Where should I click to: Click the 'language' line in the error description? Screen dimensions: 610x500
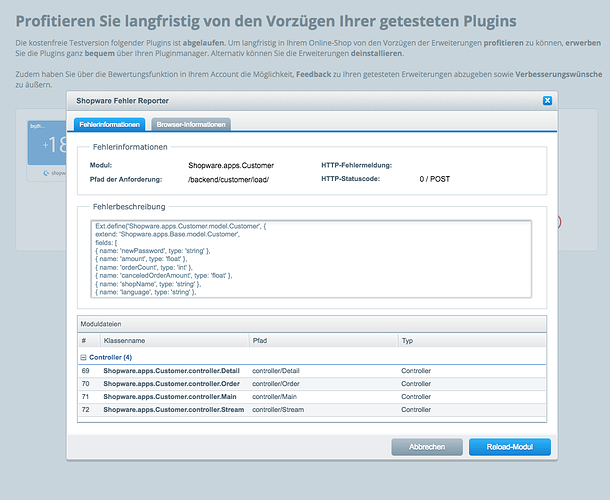(x=146, y=292)
